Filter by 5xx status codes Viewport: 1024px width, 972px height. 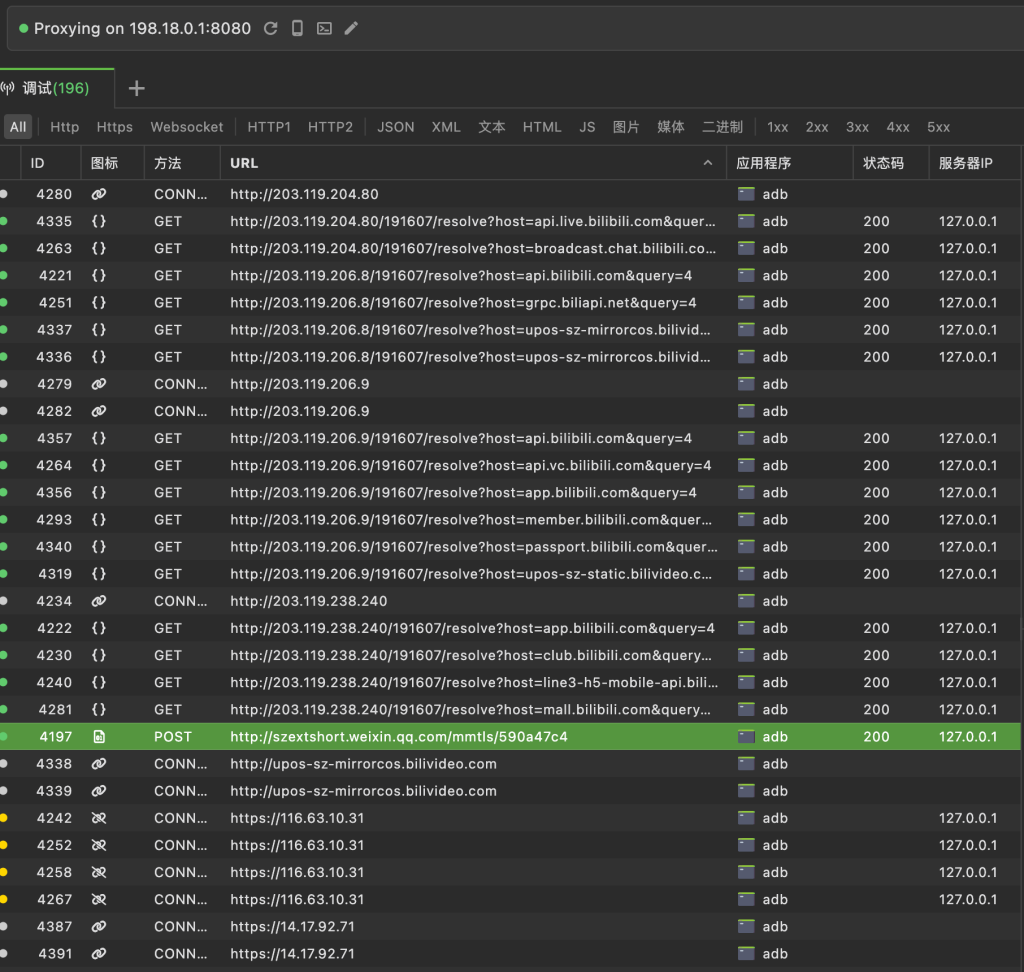[938, 127]
